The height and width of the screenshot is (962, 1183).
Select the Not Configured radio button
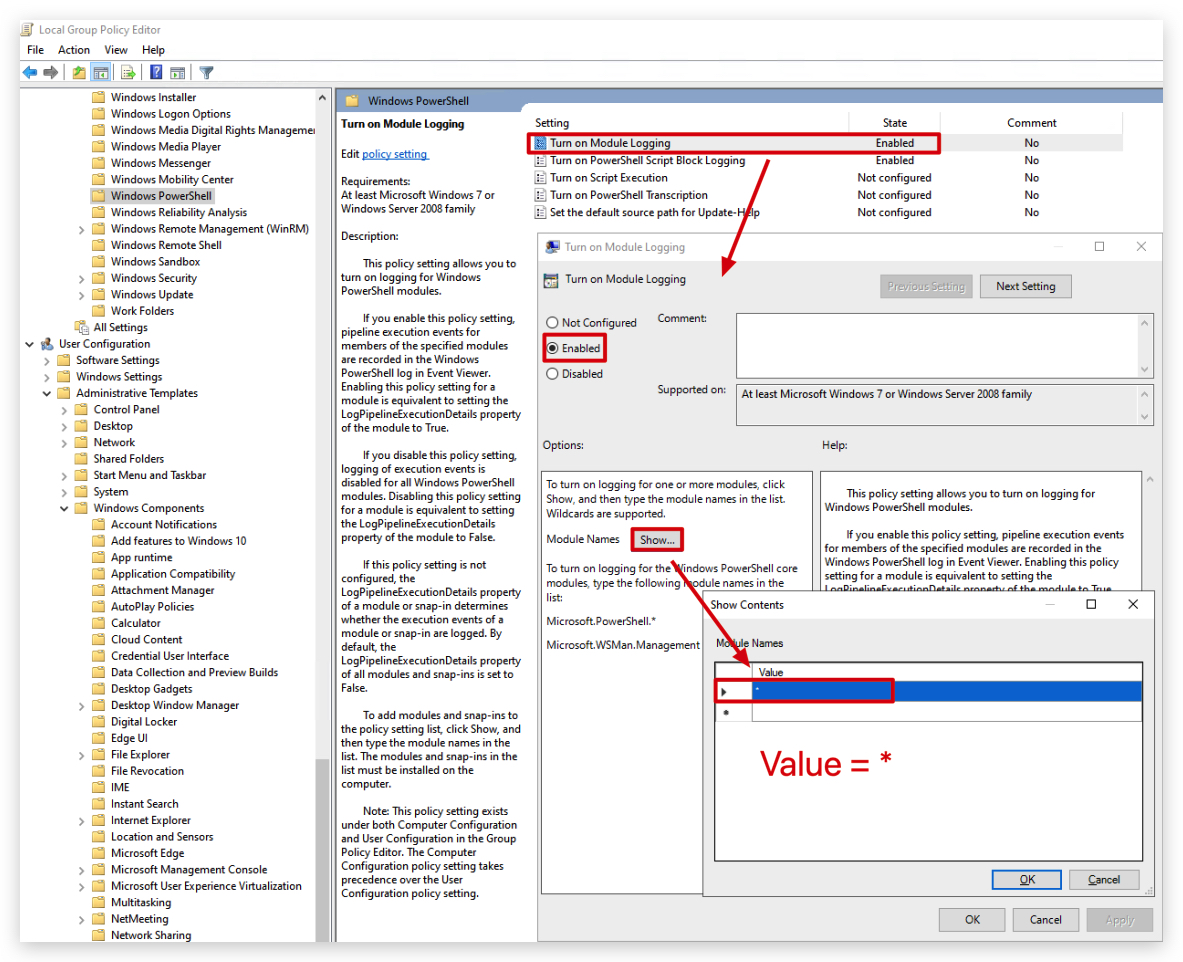(x=552, y=323)
